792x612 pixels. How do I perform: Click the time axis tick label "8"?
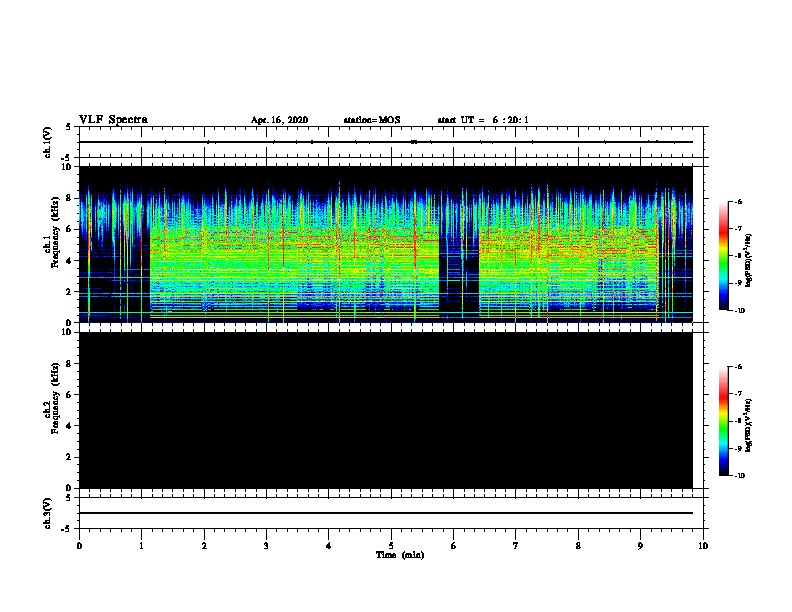point(578,546)
